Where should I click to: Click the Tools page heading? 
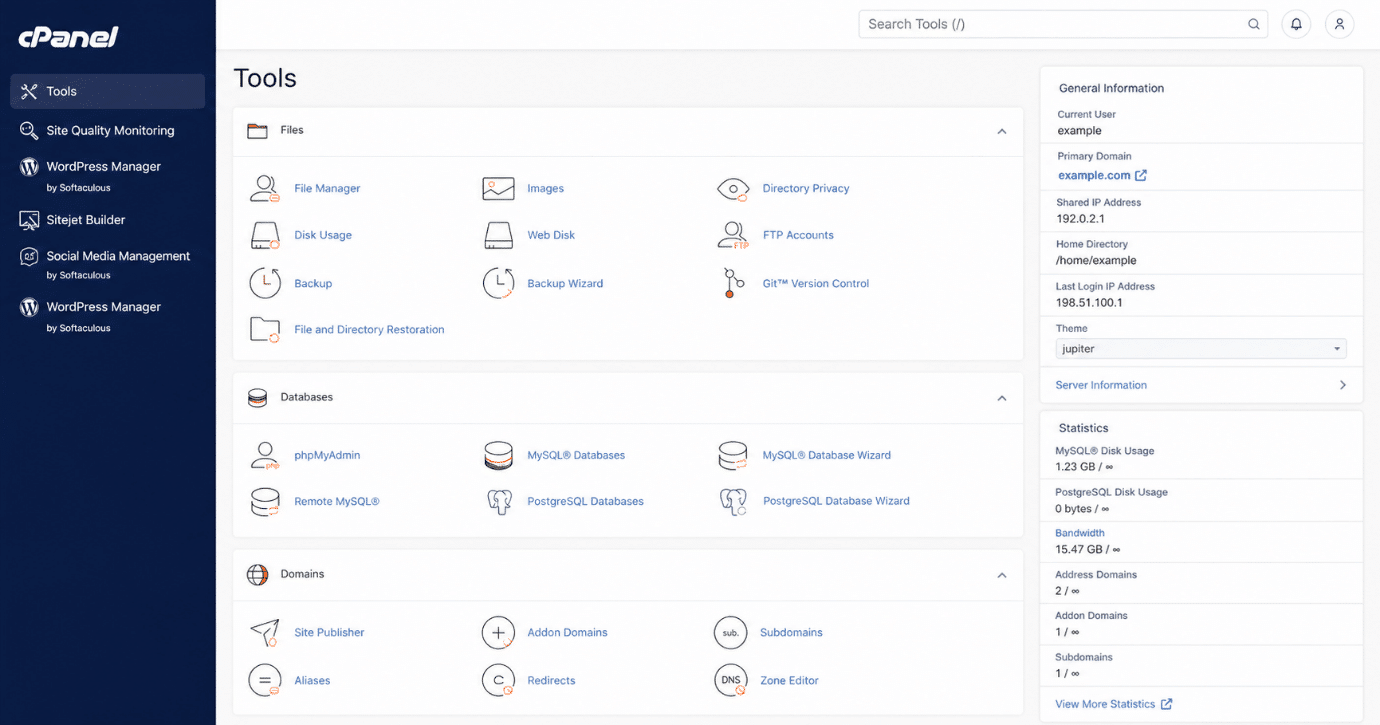tap(265, 78)
